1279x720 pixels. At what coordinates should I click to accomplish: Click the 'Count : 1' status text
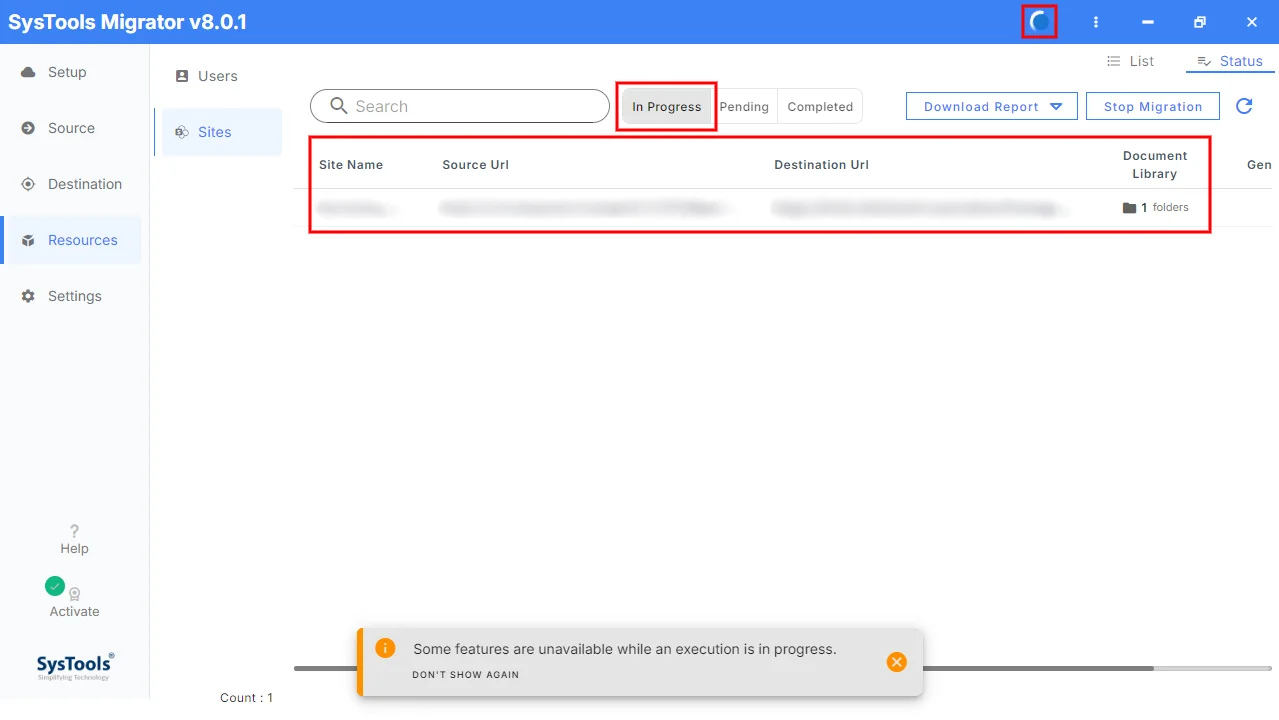[246, 698]
